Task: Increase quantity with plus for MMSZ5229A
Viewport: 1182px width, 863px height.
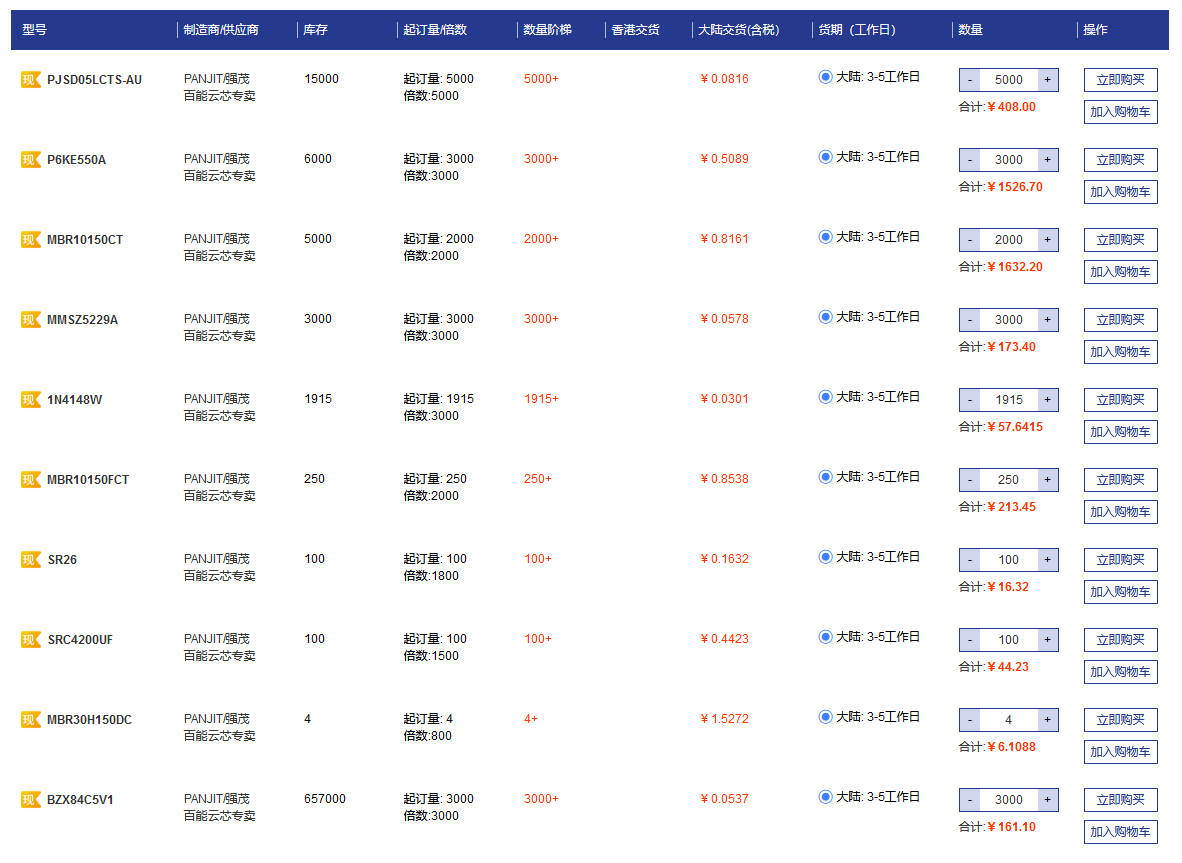Action: (x=1047, y=320)
